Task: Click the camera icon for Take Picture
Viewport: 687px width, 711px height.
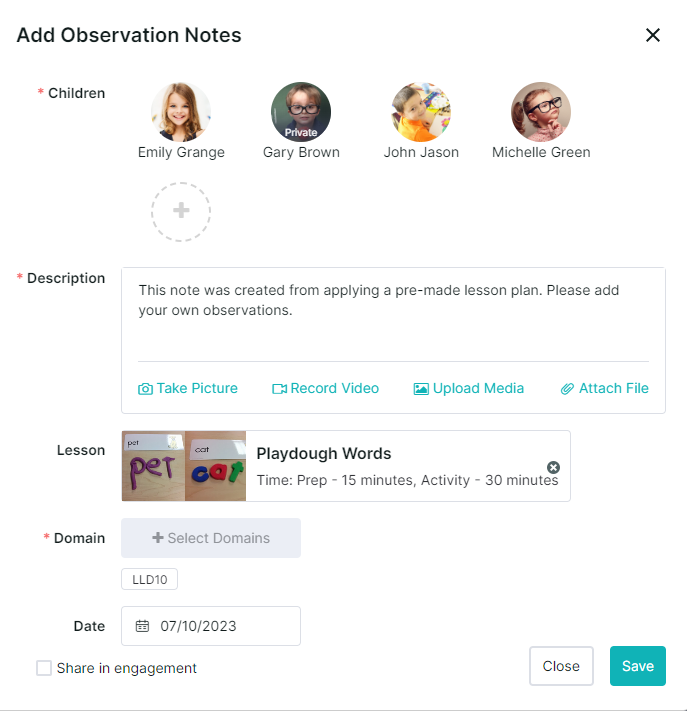Action: point(145,389)
